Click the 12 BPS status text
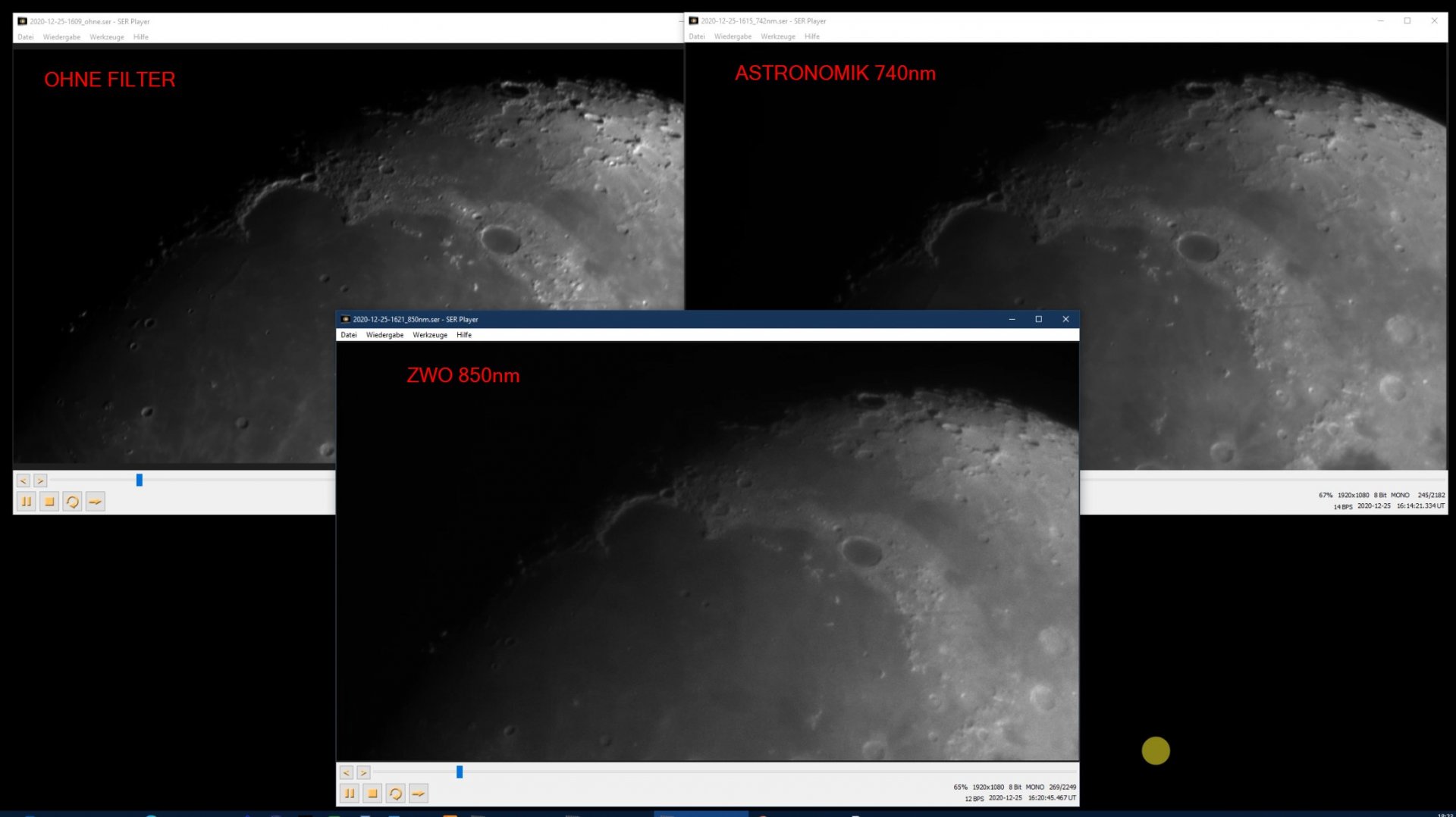 click(x=974, y=799)
